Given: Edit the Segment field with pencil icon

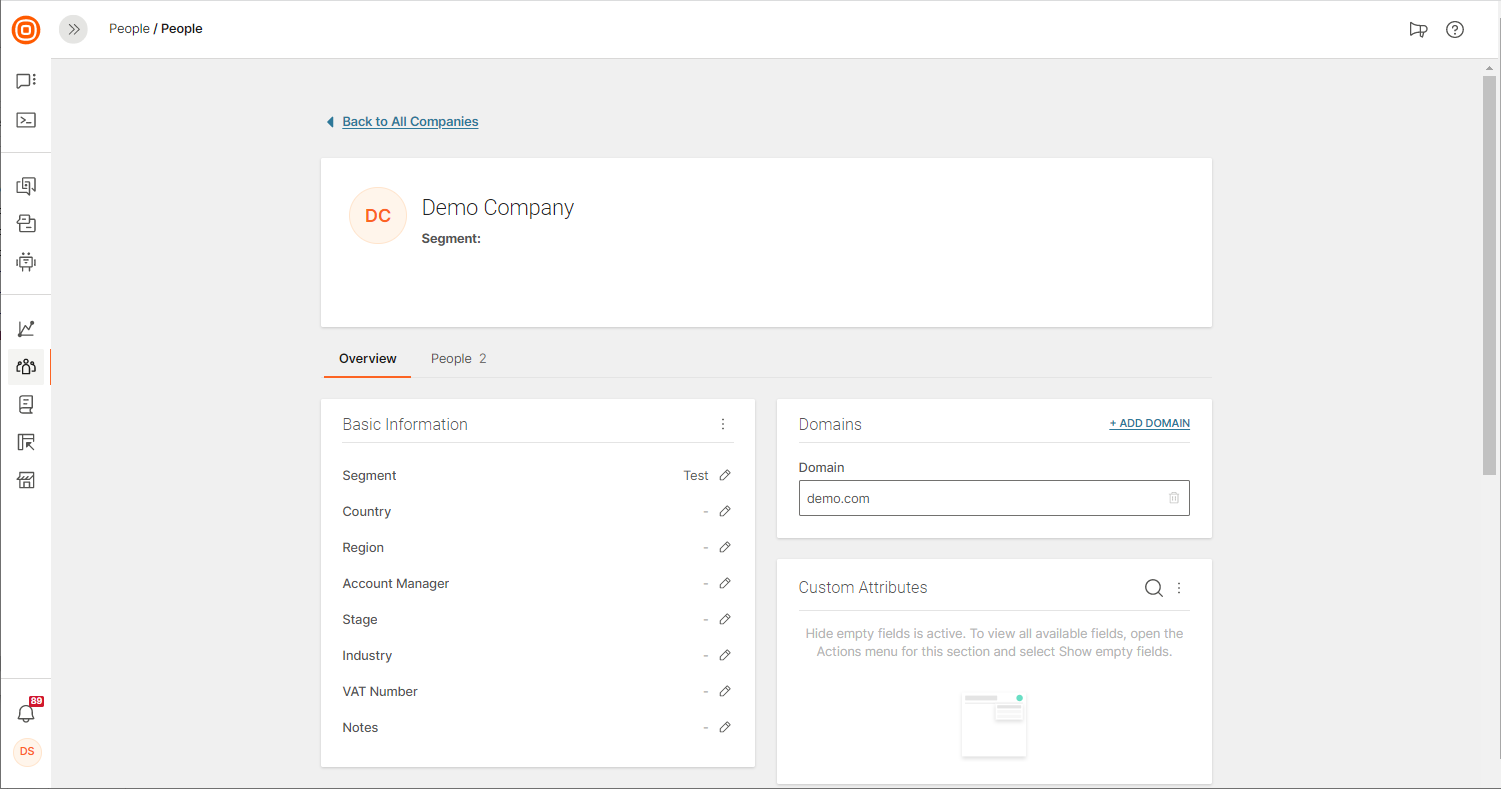Looking at the screenshot, I should [x=725, y=475].
